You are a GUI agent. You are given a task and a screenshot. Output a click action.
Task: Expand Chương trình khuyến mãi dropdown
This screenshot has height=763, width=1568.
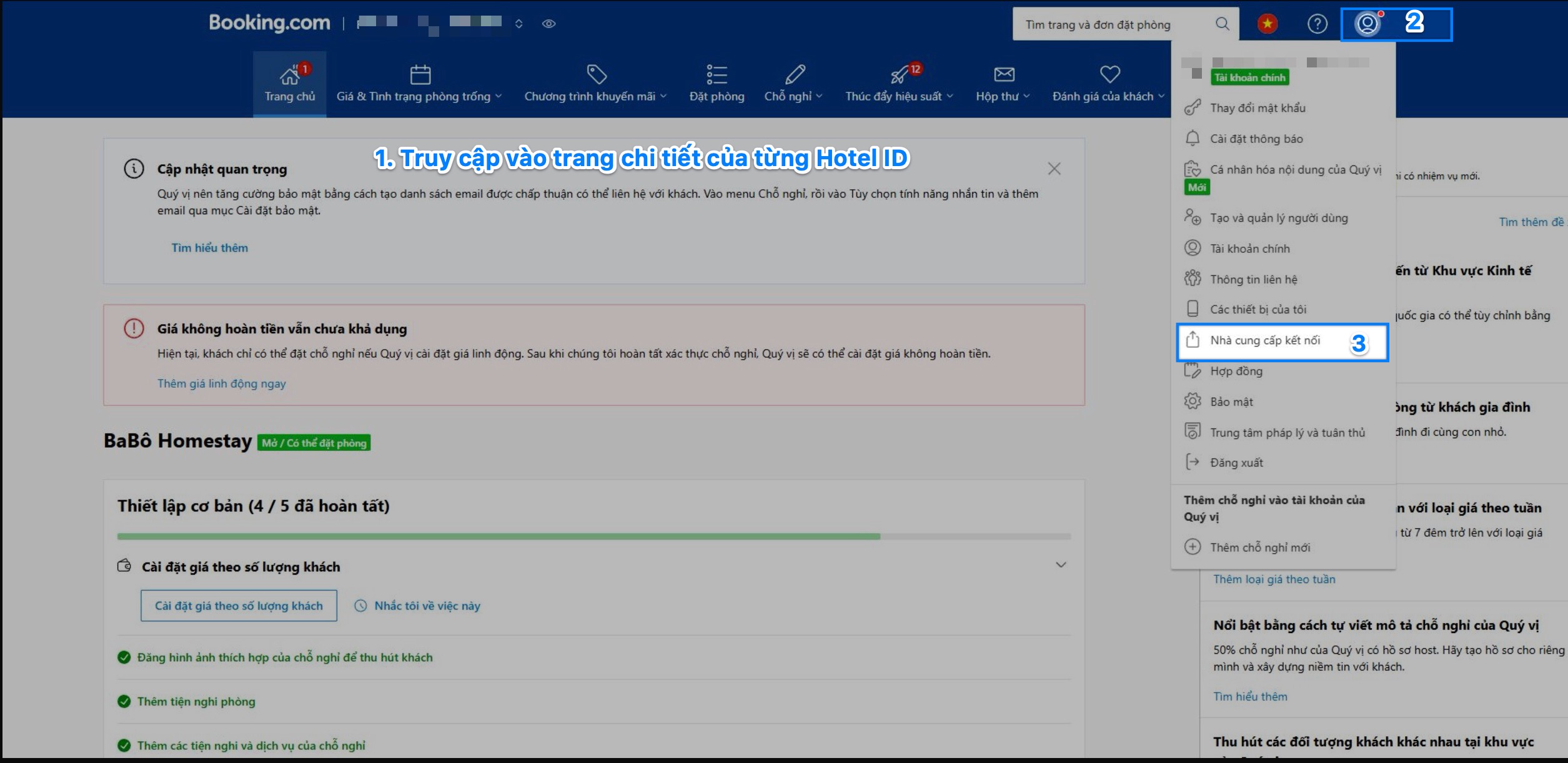tap(595, 96)
